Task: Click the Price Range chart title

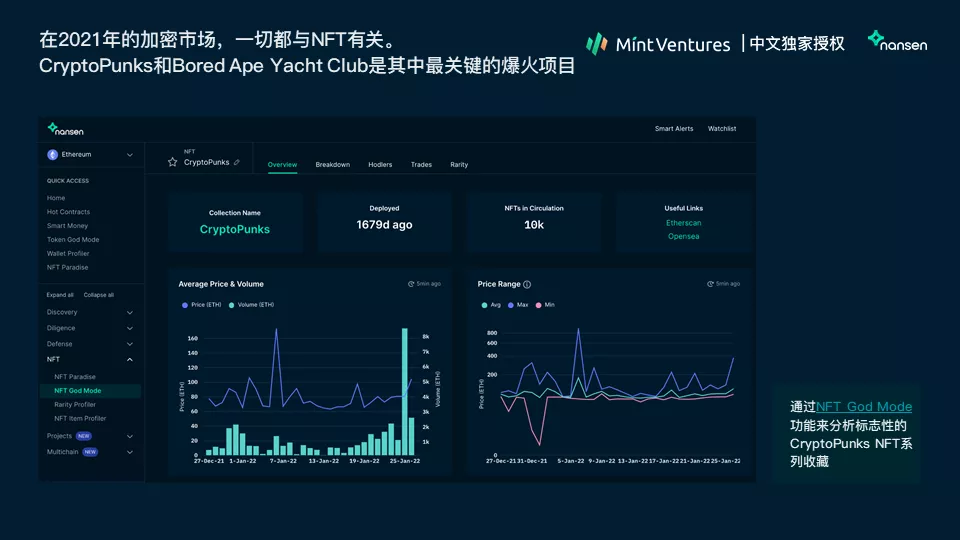Action: 499,284
